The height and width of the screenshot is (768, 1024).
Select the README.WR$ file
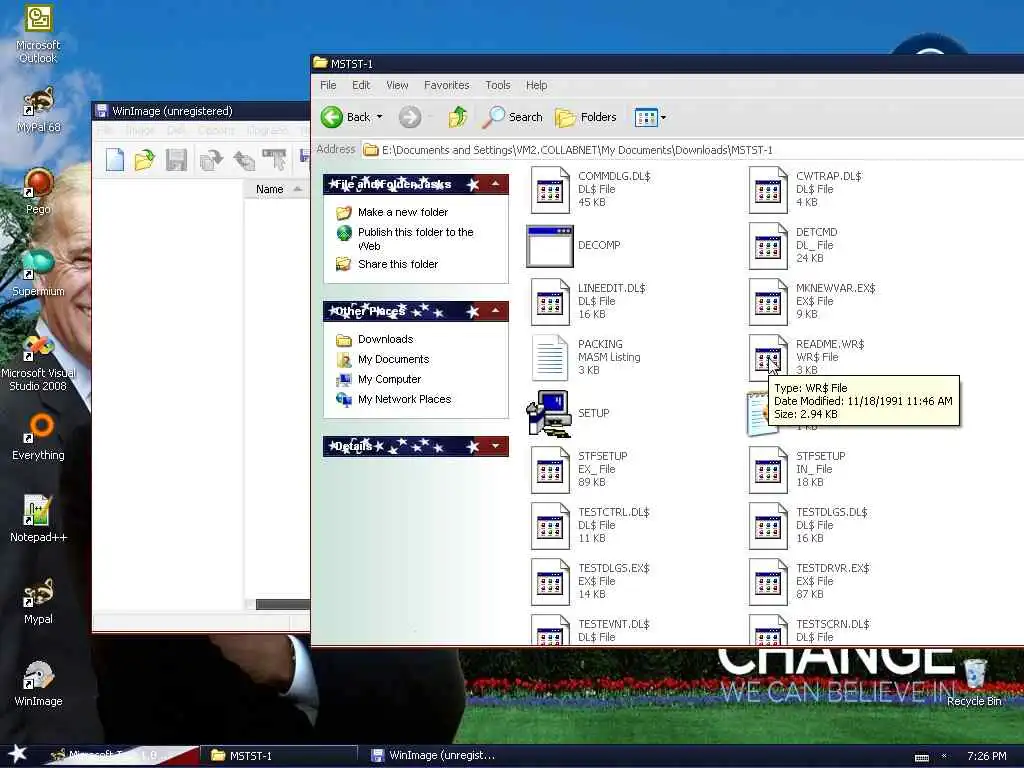tap(768, 357)
